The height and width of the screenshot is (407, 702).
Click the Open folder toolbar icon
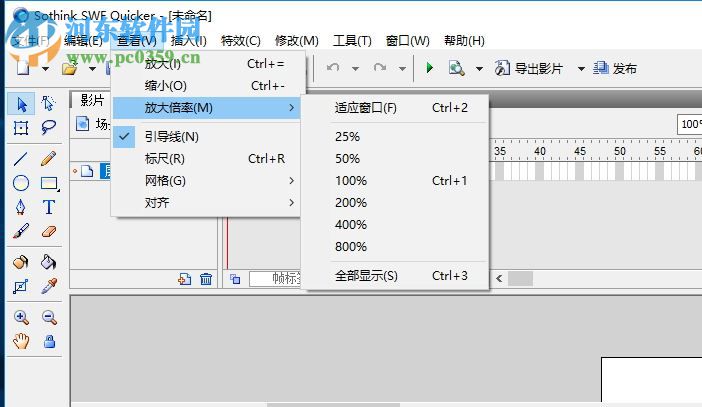(69, 69)
